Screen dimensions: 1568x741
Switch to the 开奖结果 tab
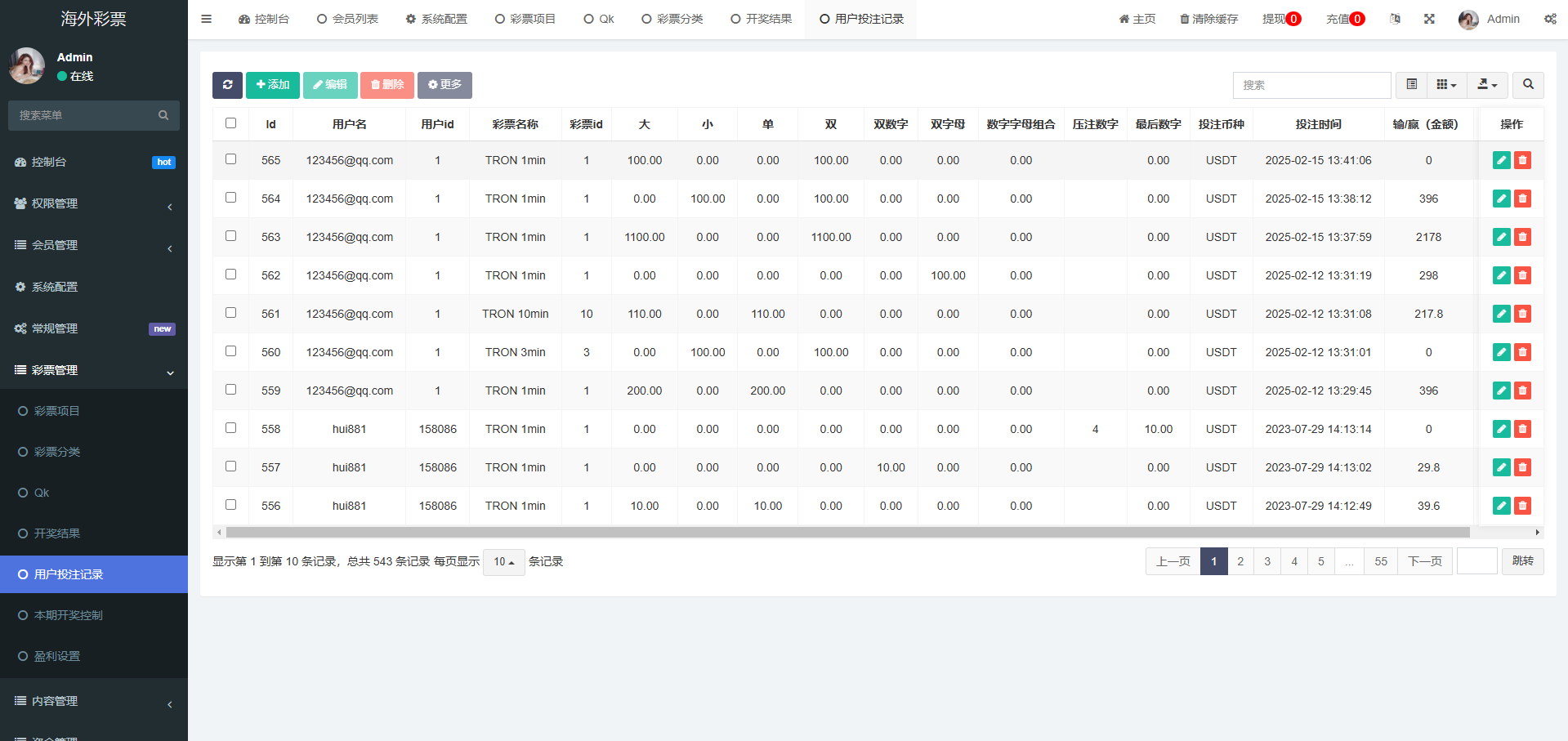761,19
